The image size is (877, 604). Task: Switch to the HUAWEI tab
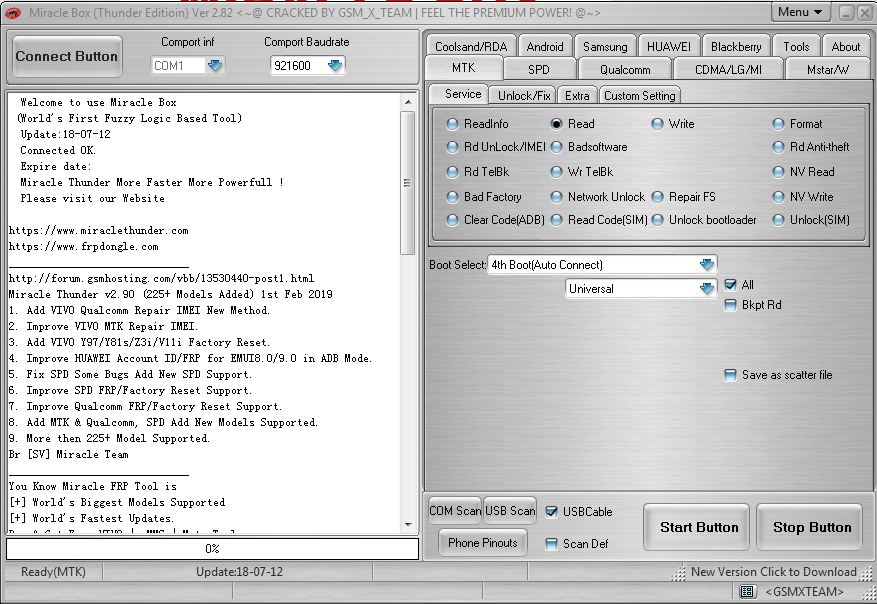(x=668, y=47)
